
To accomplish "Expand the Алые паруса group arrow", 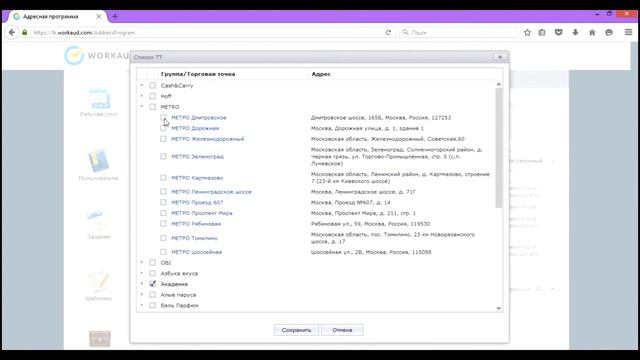I will click(142, 294).
